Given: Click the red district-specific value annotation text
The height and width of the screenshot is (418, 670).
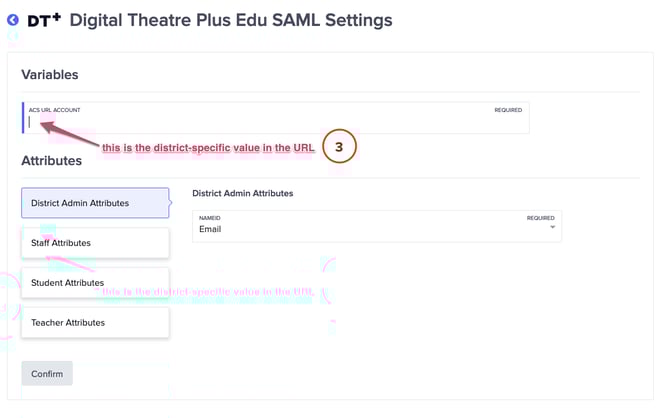Looking at the screenshot, I should (208, 148).
